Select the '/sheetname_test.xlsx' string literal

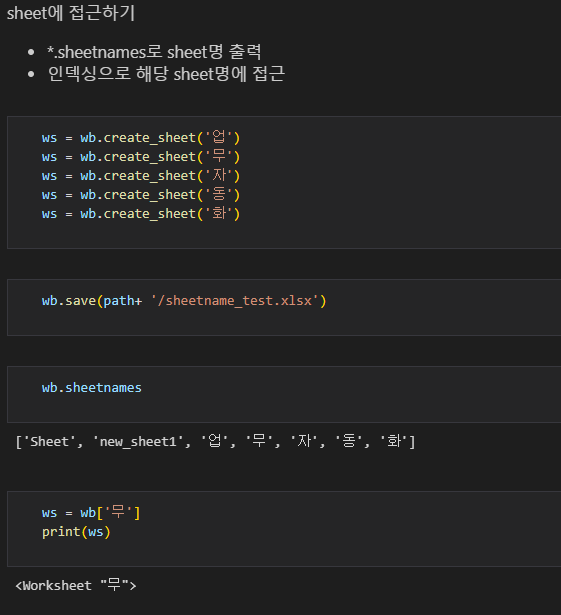click(x=235, y=301)
